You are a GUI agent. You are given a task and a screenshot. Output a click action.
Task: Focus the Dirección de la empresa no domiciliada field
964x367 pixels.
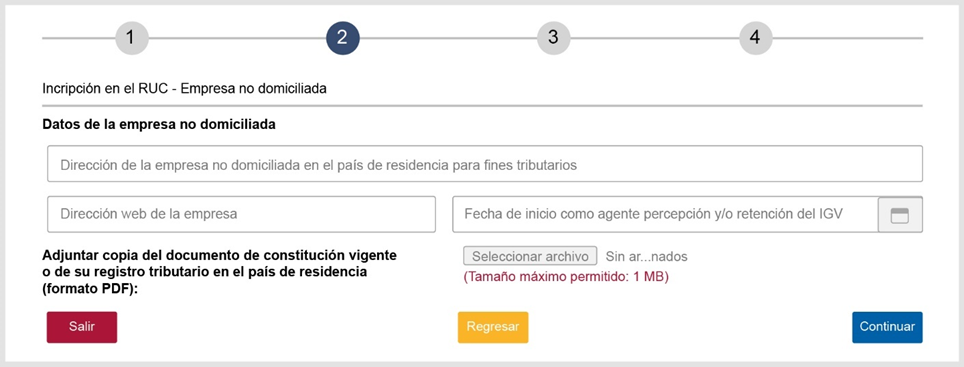coord(485,164)
